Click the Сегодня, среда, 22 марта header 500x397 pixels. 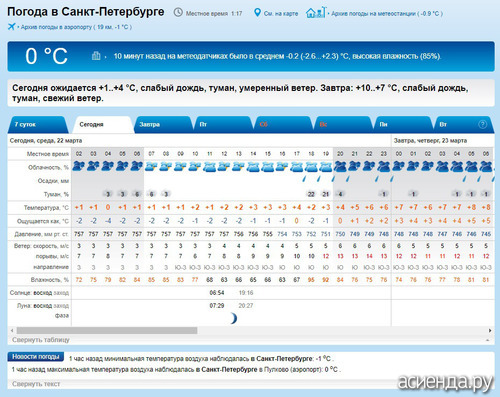[46, 141]
